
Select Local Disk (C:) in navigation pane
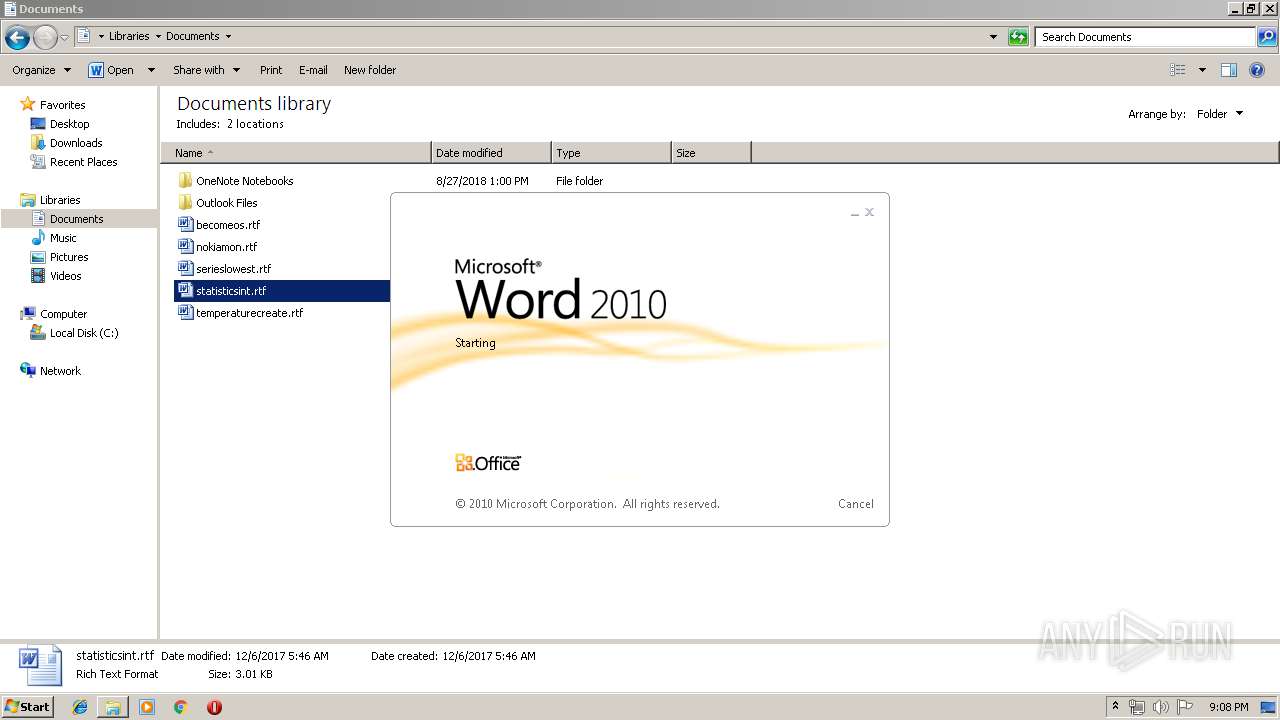point(84,333)
